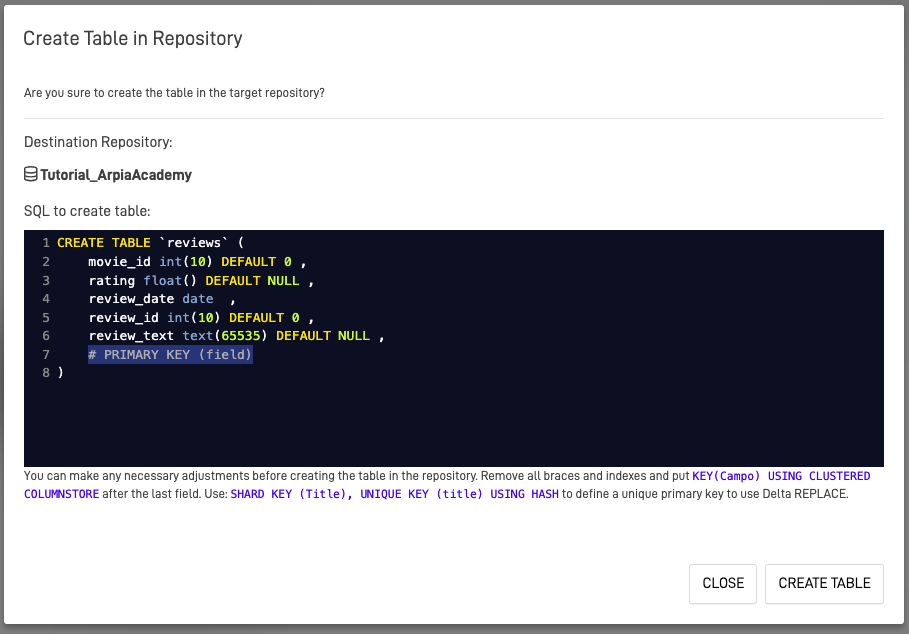Click the 'review_id int(10) DEFAULT 0' line
The image size is (909, 634).
coord(201,318)
